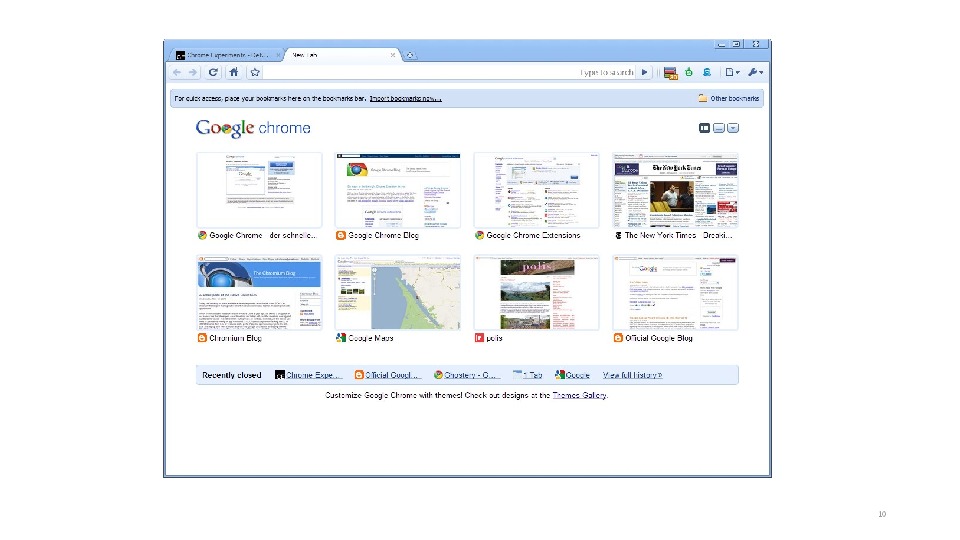
Task: Switch to the Chrome Experiments tab
Action: pyautogui.click(x=226, y=55)
